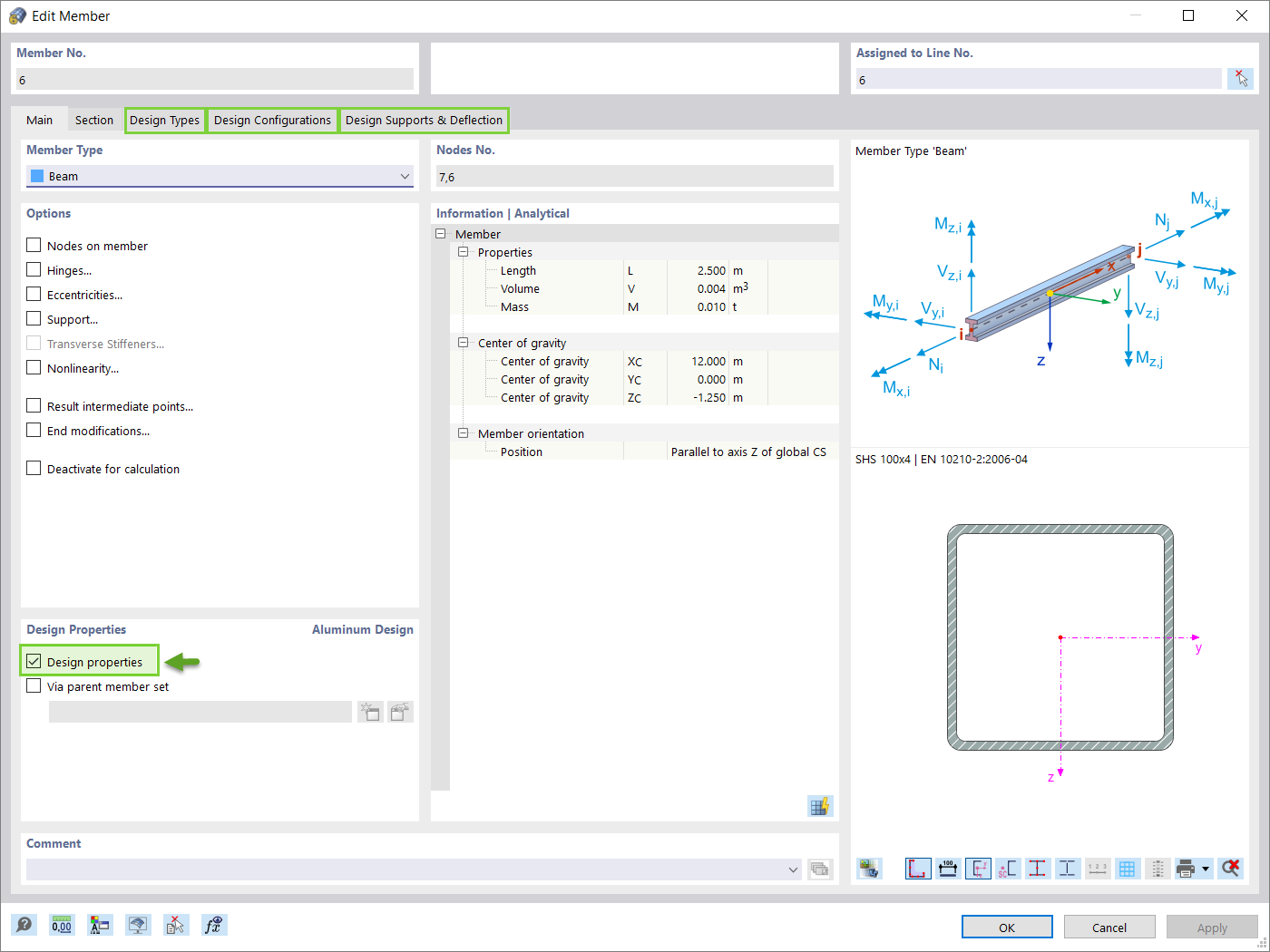
Task: Confirm changes with OK button
Action: click(1007, 927)
